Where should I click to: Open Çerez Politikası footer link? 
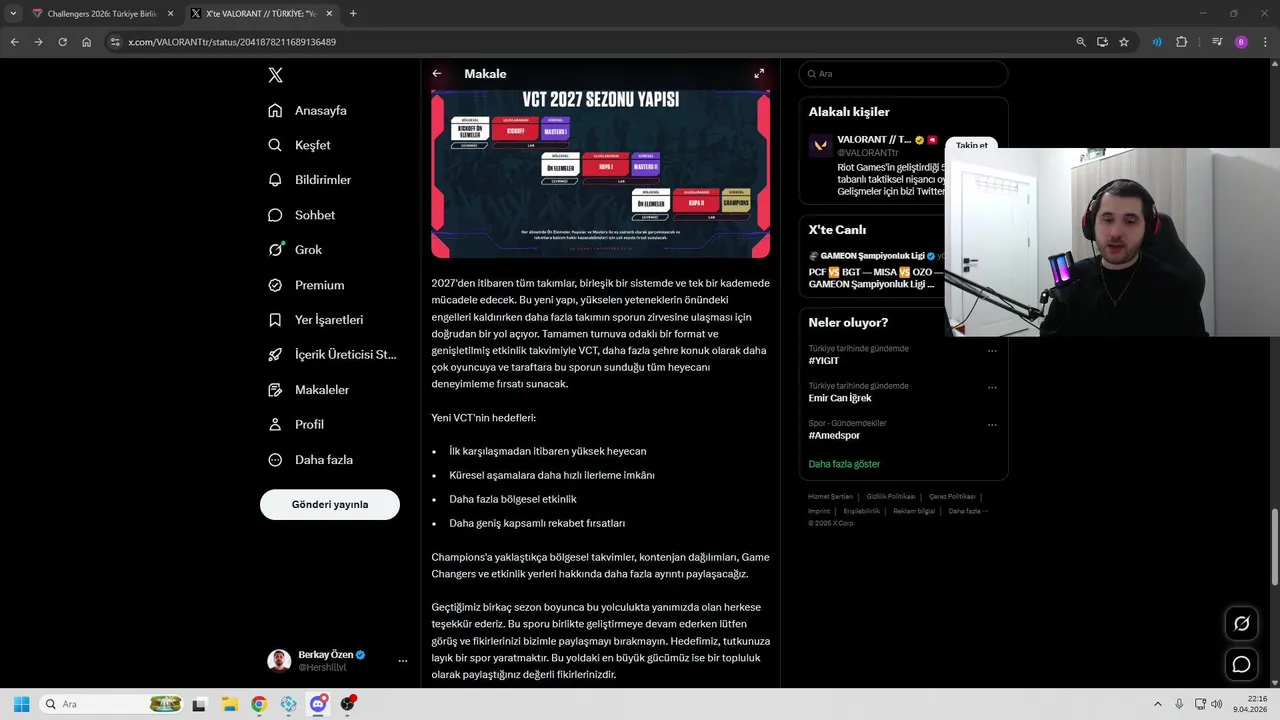pyautogui.click(x=952, y=497)
